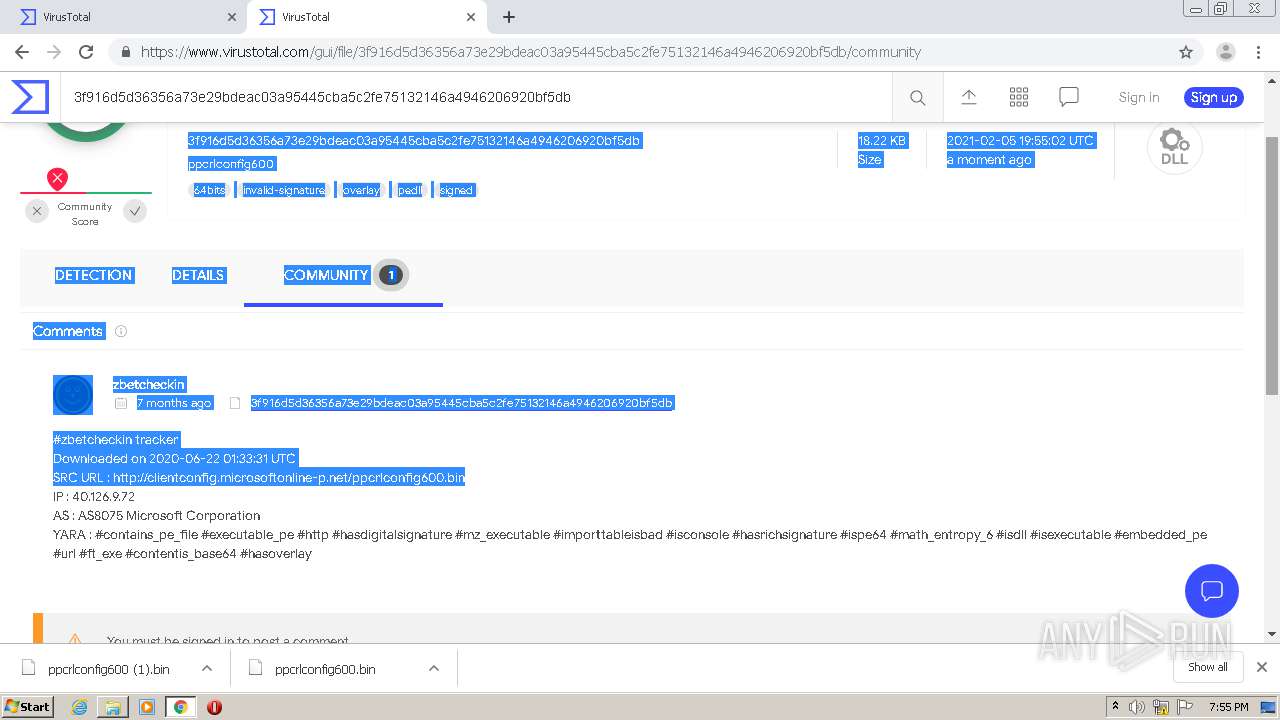The height and width of the screenshot is (720, 1280).
Task: Click the #zbetcheckin tracker hashtag
Action: pyautogui.click(x=116, y=439)
